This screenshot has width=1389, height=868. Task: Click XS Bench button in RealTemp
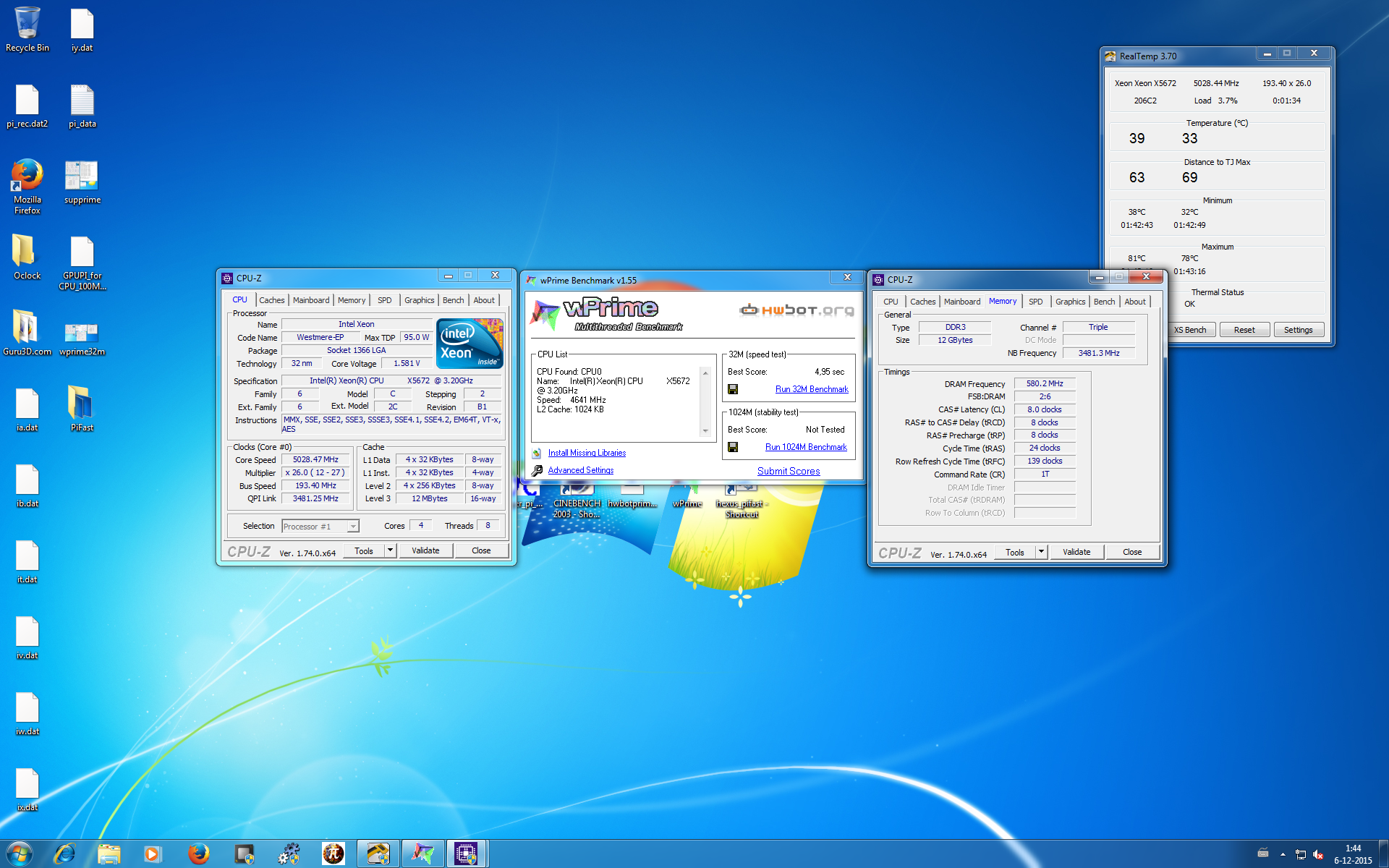tap(1190, 330)
